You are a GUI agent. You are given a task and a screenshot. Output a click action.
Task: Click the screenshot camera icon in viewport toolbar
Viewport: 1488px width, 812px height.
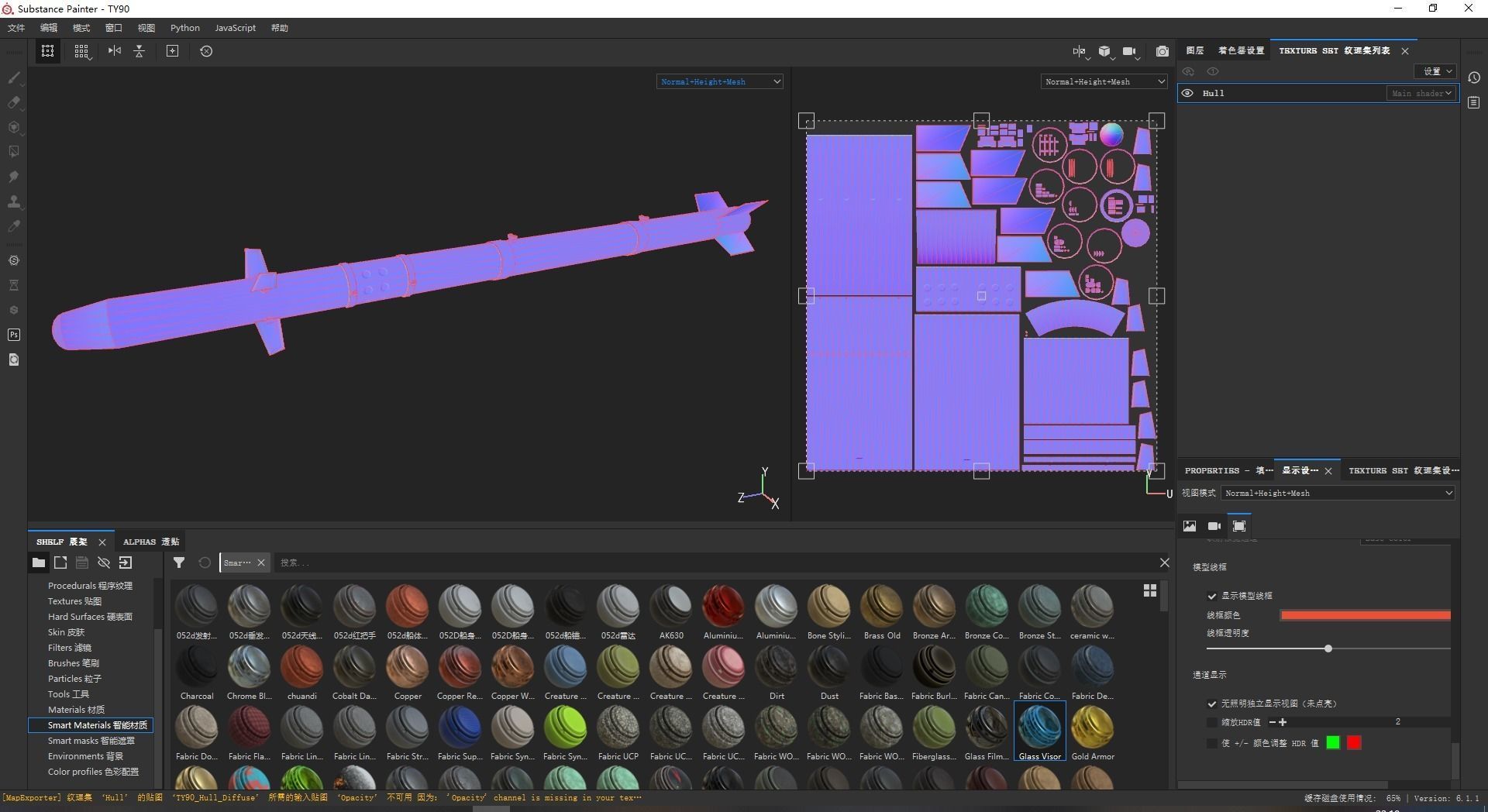[x=1162, y=51]
